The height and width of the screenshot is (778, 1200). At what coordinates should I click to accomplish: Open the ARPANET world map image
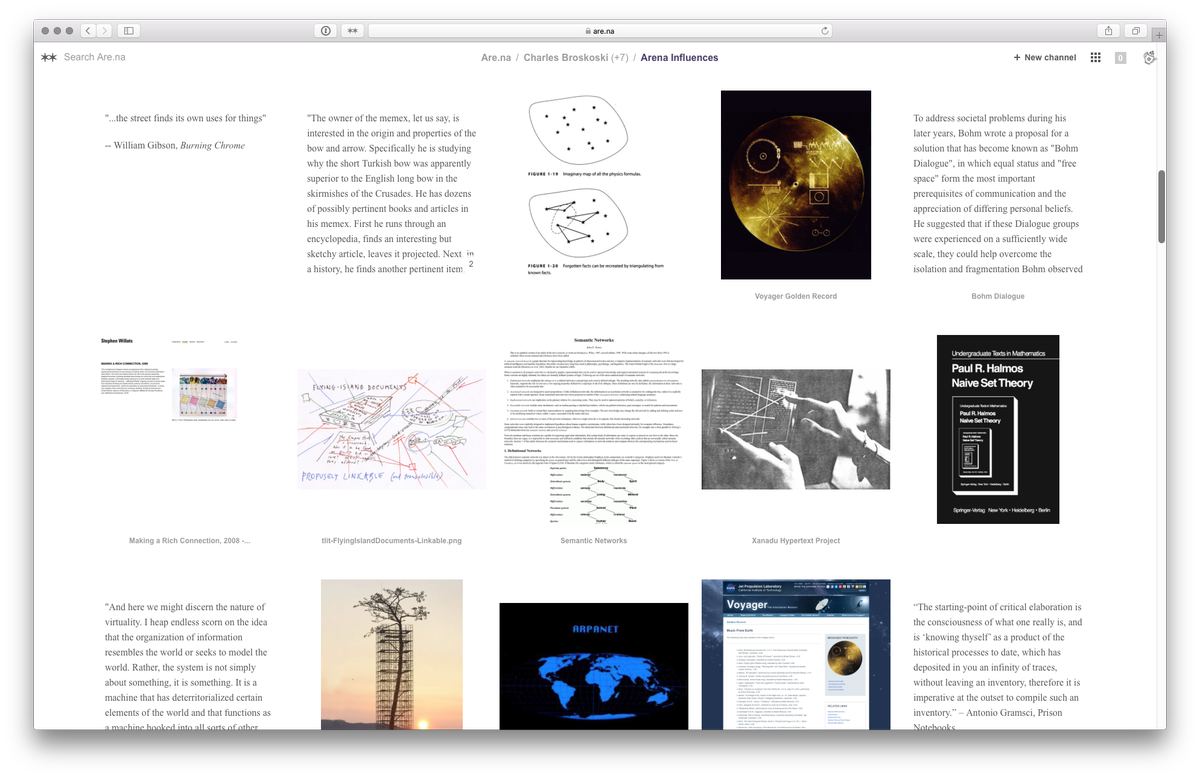click(x=594, y=666)
